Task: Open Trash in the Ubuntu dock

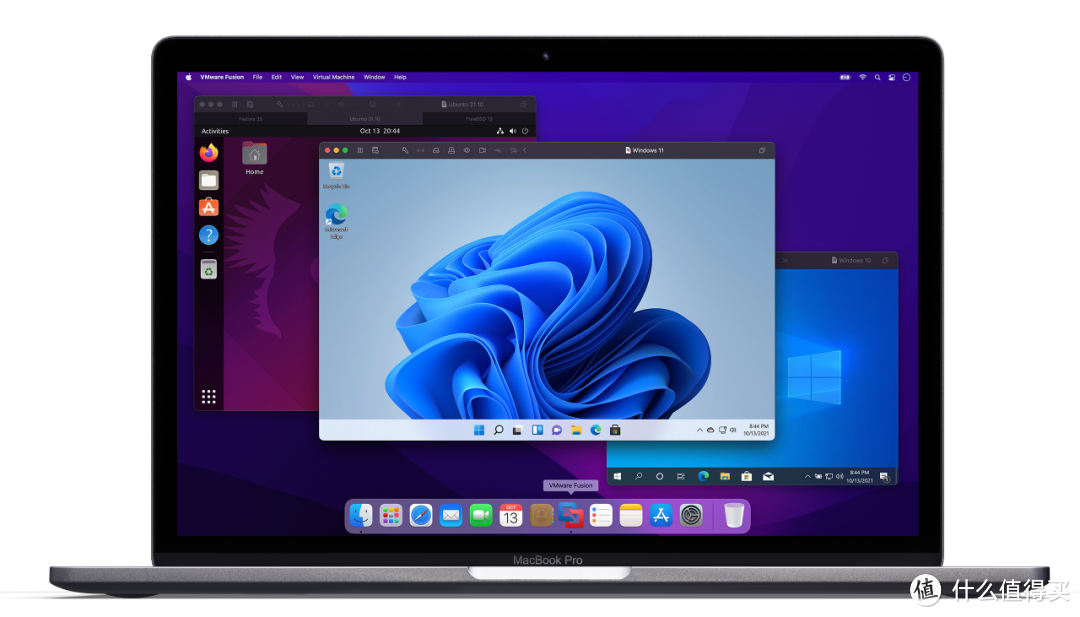Action: point(209,269)
